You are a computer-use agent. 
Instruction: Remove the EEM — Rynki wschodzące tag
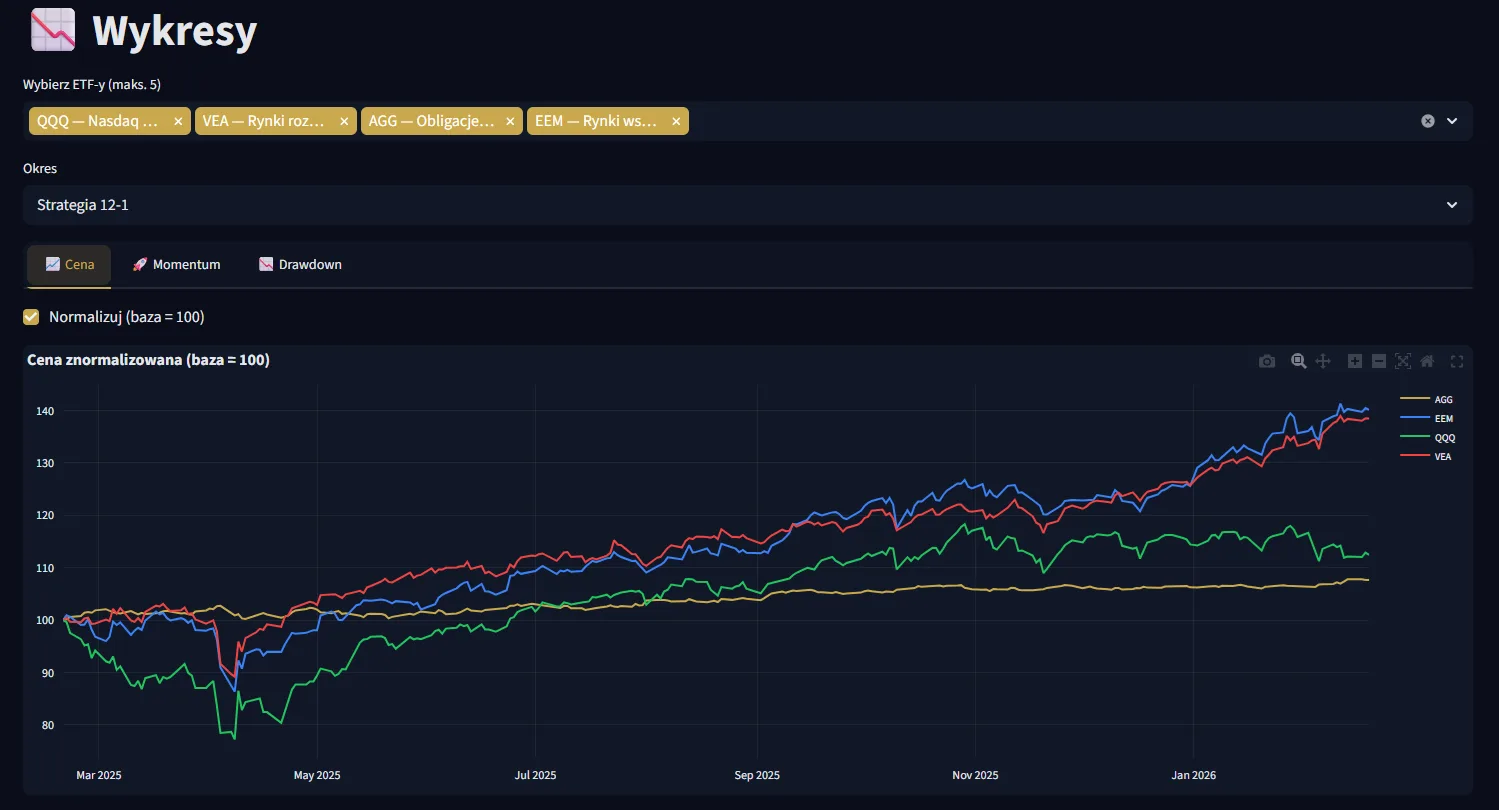676,121
